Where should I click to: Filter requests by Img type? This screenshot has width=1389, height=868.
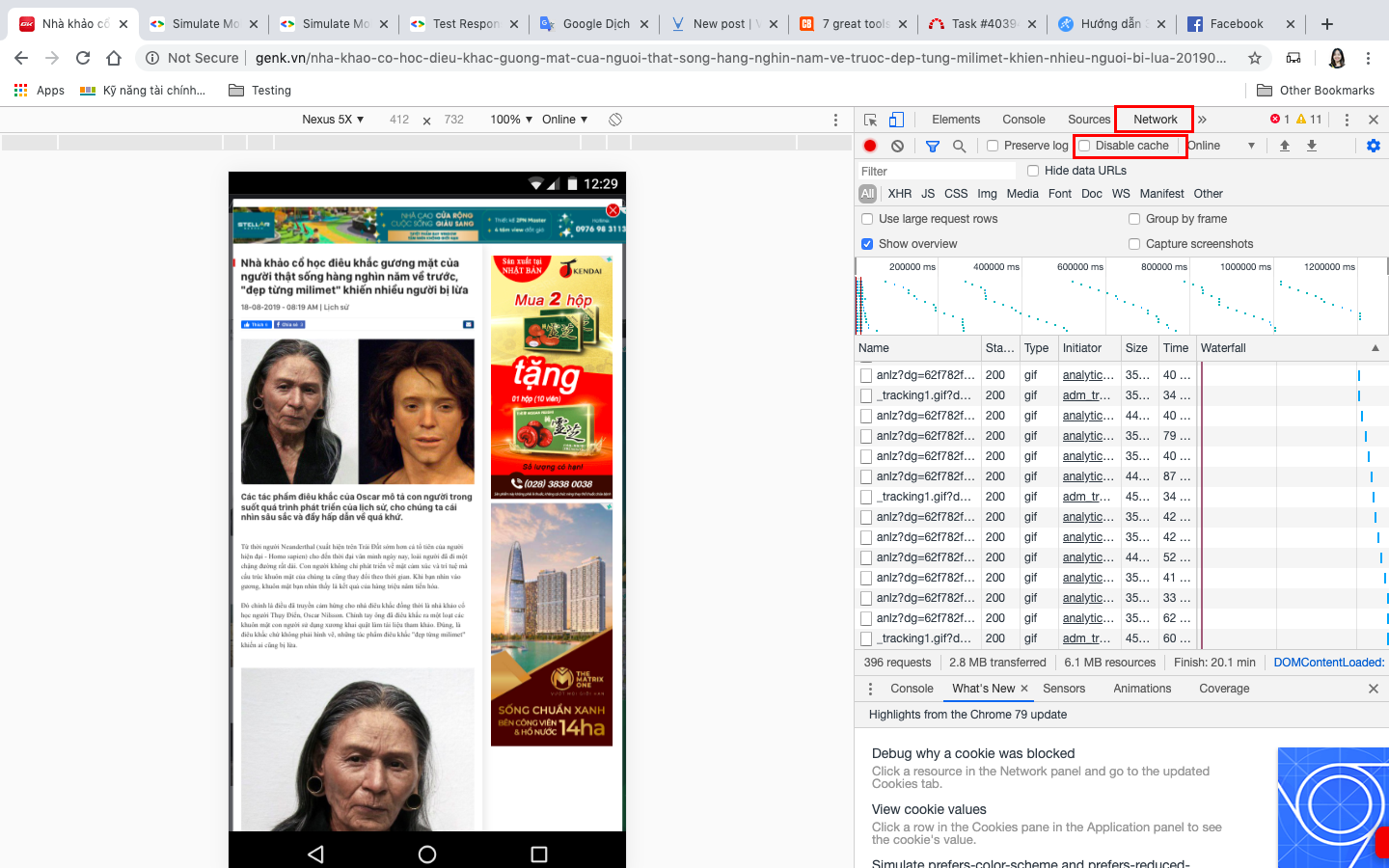click(x=987, y=194)
